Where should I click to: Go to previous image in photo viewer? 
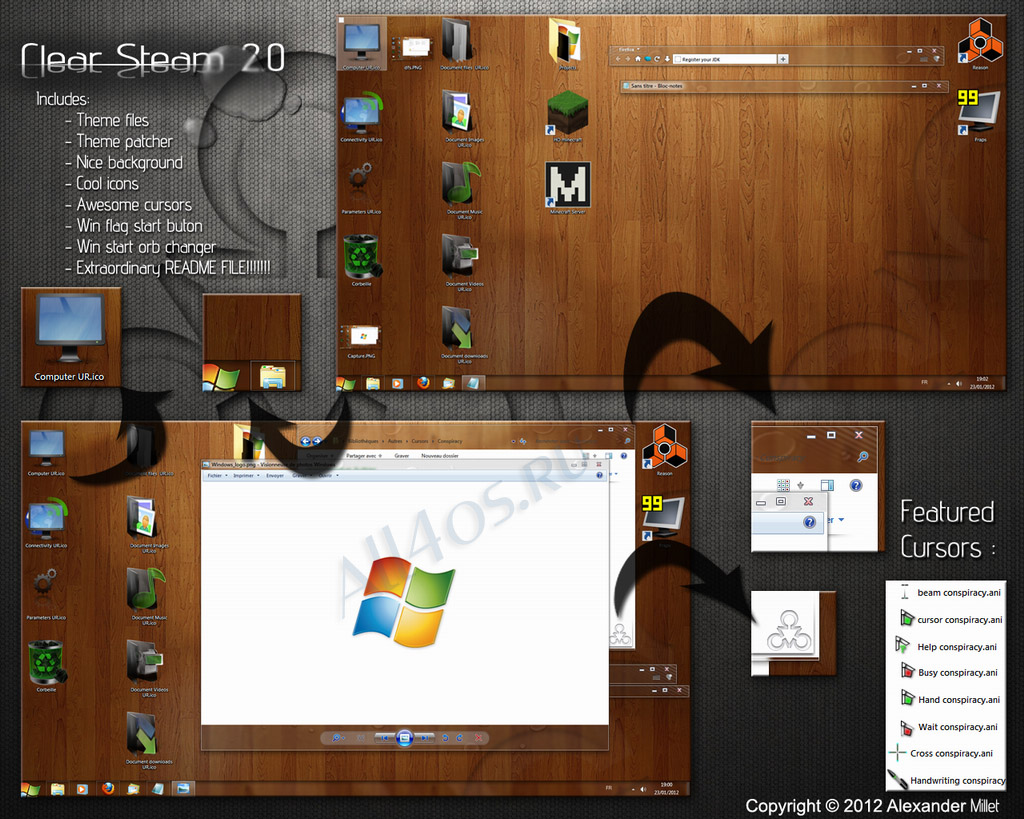385,738
